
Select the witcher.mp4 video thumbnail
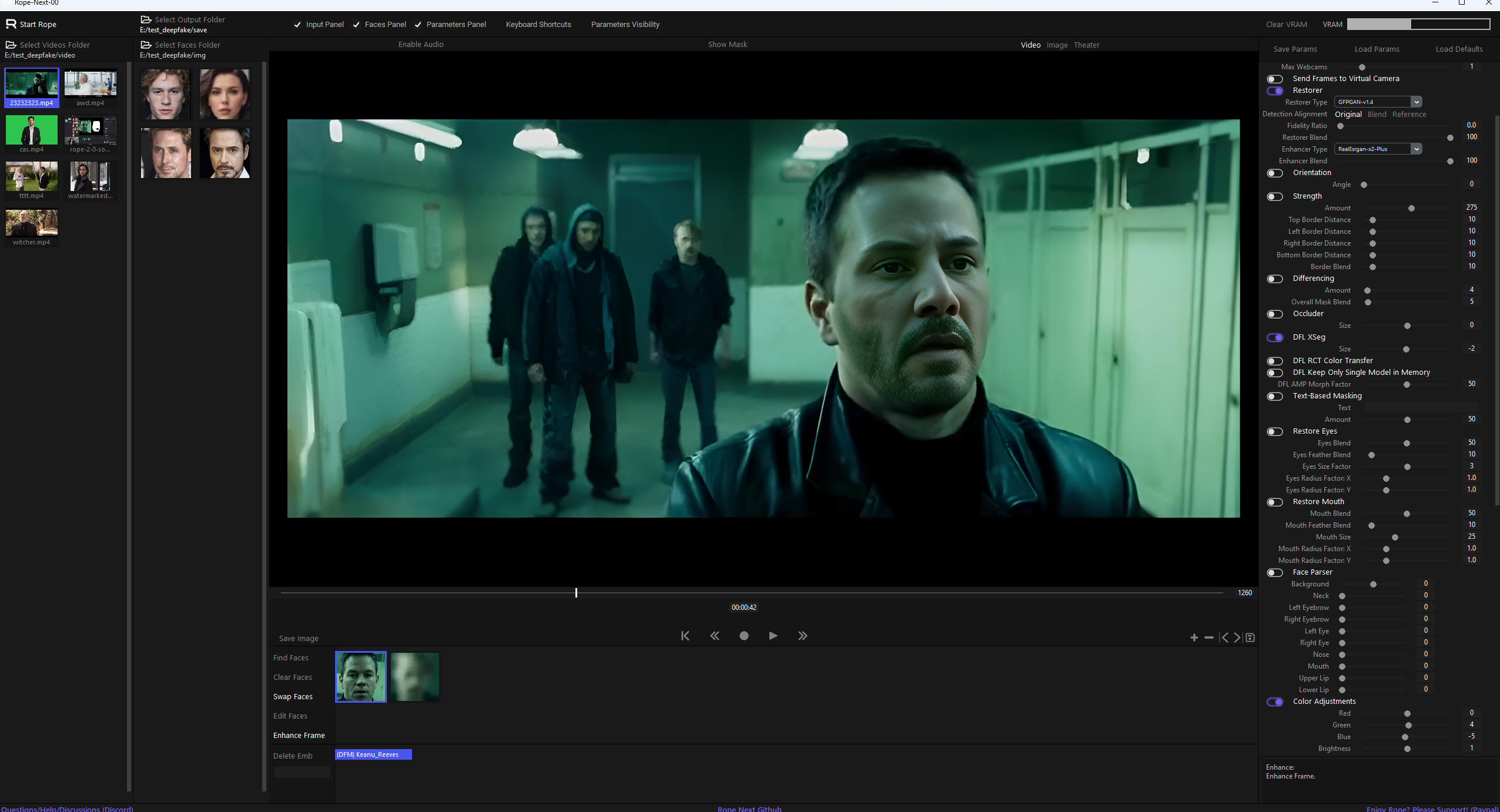click(x=32, y=228)
